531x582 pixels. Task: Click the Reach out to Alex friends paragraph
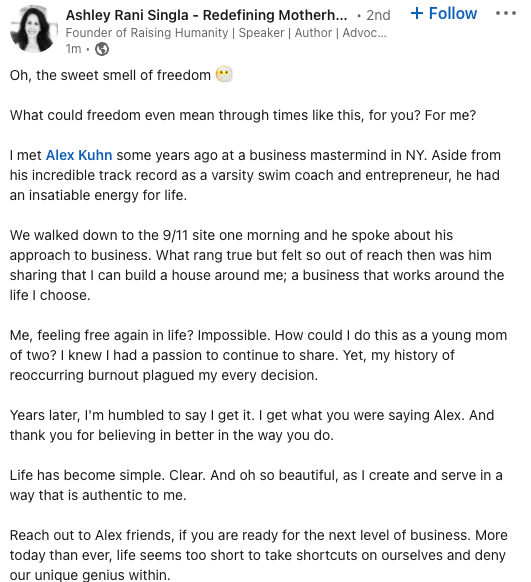pyautogui.click(x=258, y=555)
